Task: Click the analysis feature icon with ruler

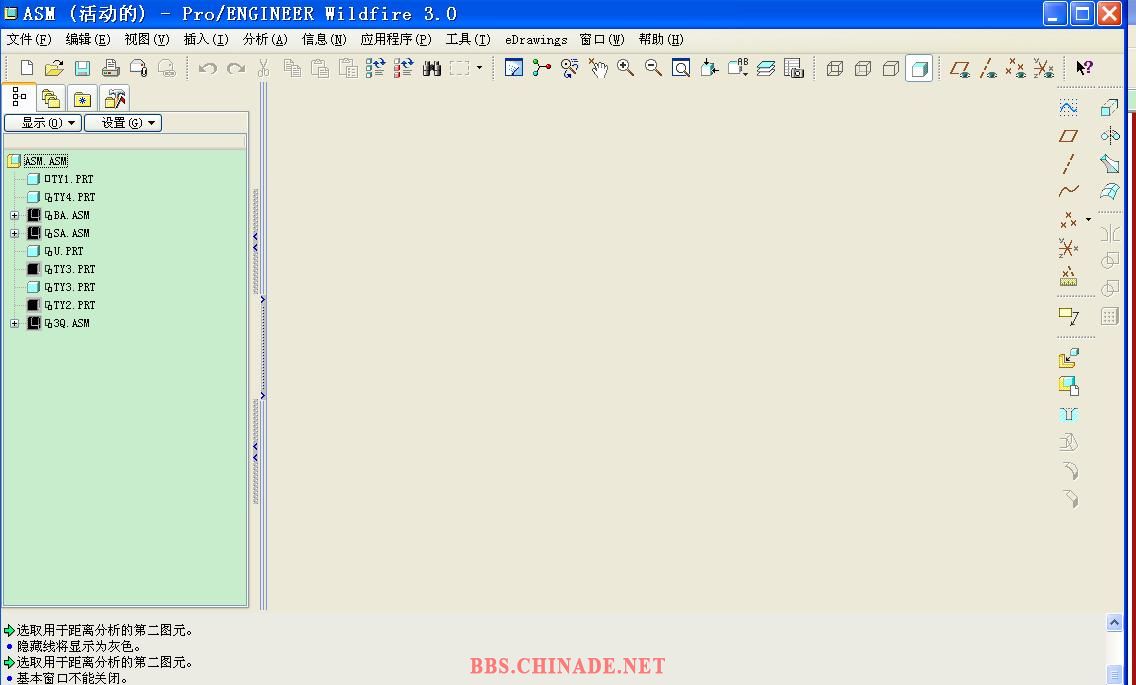Action: pyautogui.click(x=1069, y=276)
